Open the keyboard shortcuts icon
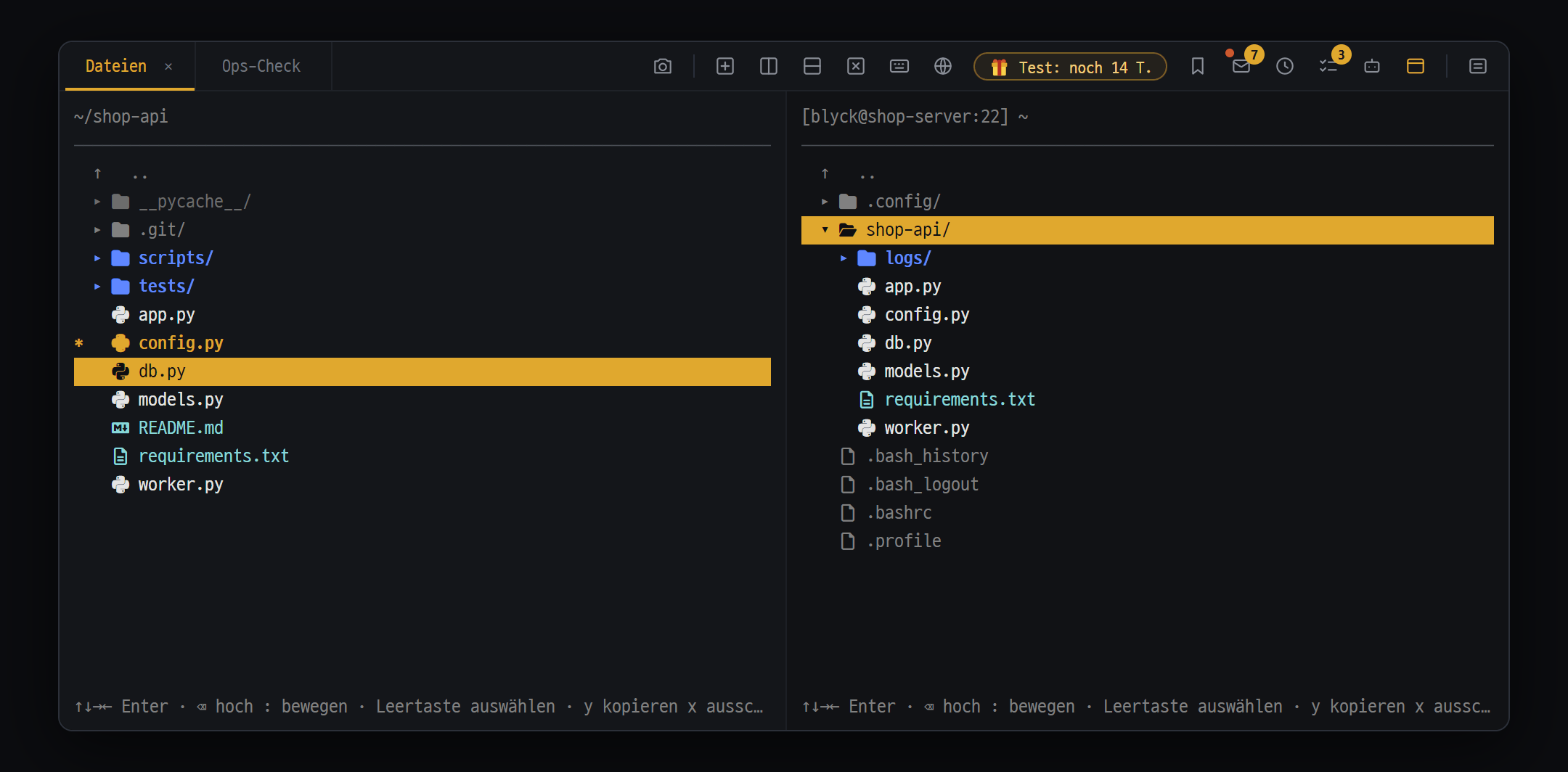This screenshot has width=1568, height=772. (x=899, y=67)
